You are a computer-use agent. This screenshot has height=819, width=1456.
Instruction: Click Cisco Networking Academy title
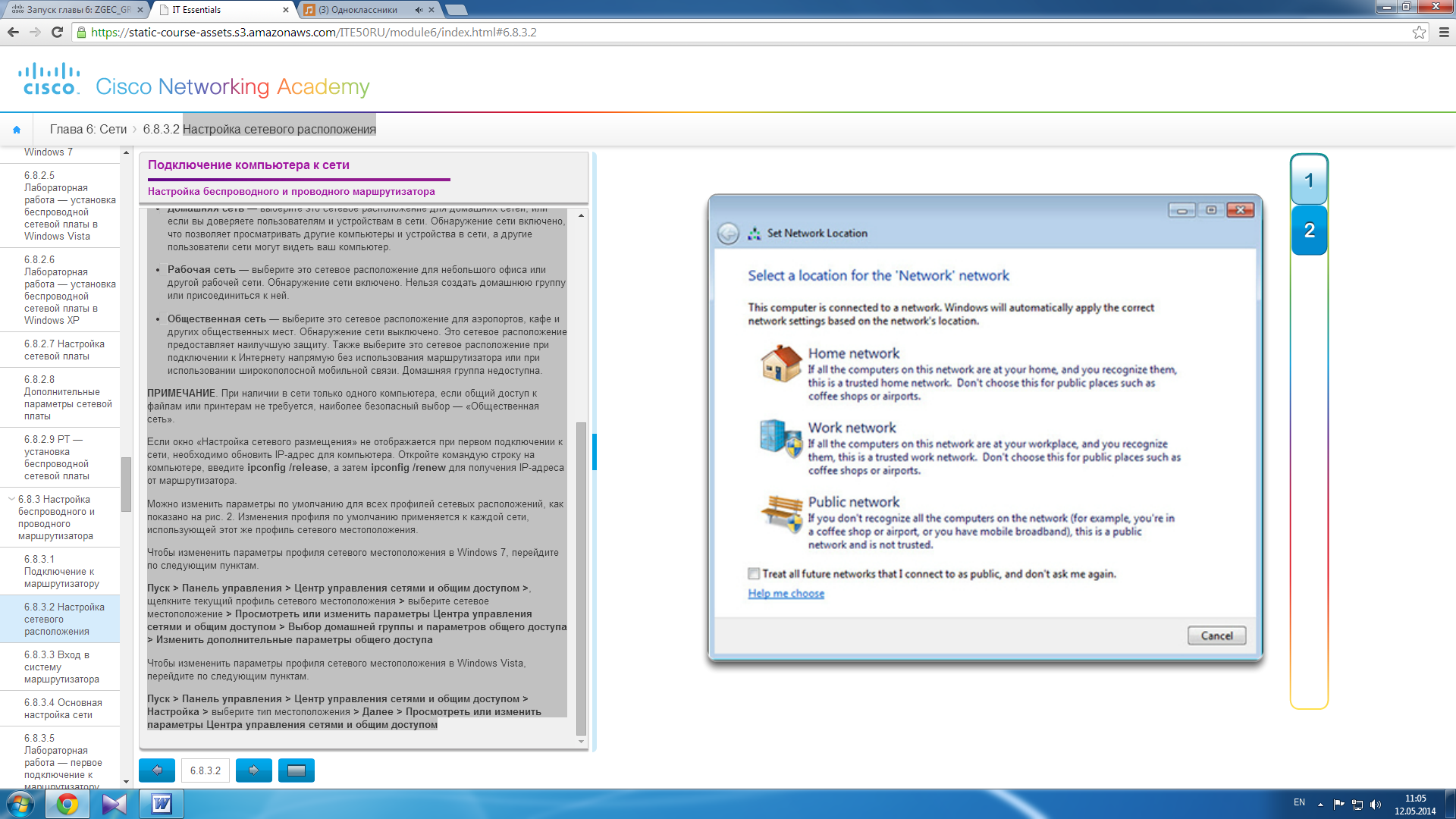point(232,86)
